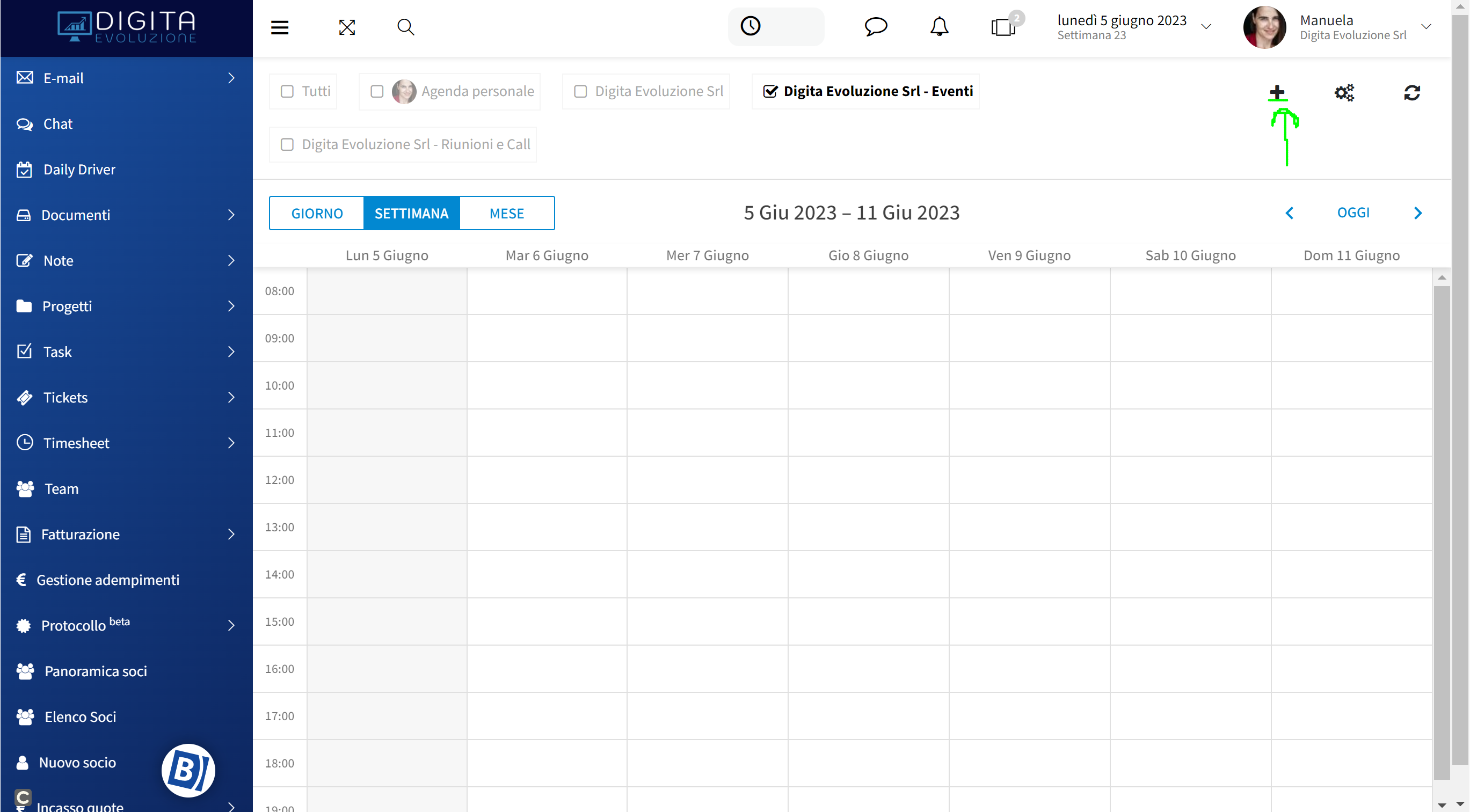Viewport: 1470px width, 812px height.
Task: Click the 10:00 slot on Mar 6 Giugno
Action: pyautogui.click(x=547, y=385)
